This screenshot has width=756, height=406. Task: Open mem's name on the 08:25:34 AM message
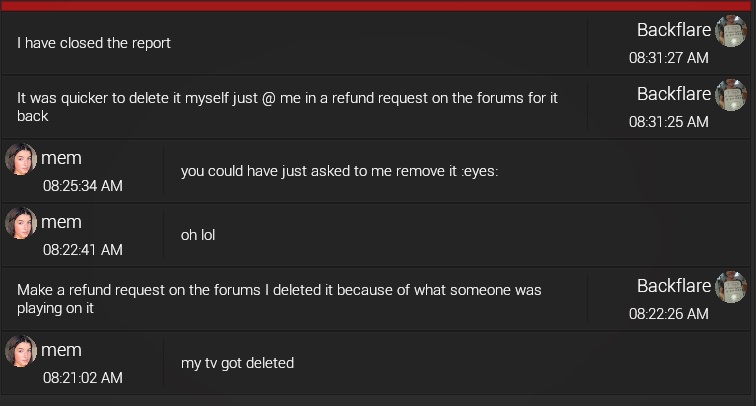(61, 158)
